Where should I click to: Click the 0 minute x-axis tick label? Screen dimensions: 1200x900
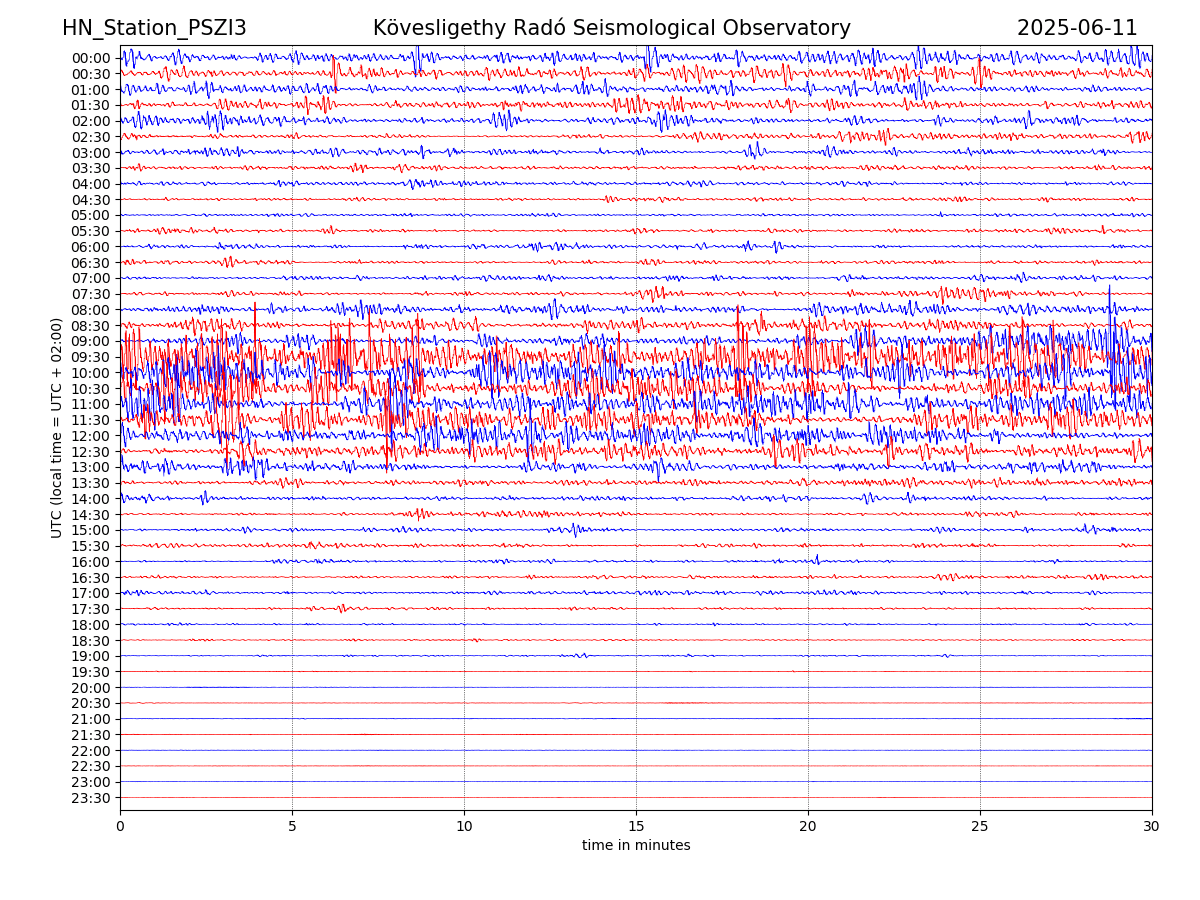click(x=120, y=827)
